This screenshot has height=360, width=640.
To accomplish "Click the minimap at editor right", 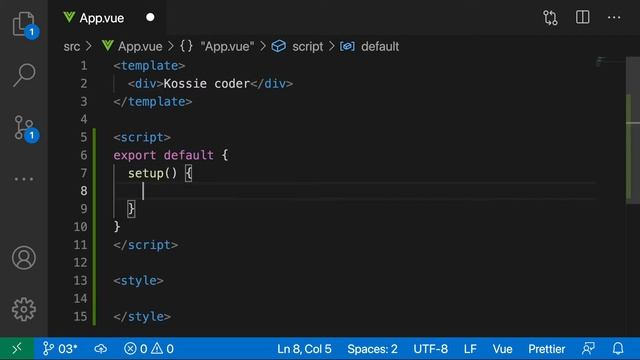I will [x=610, y=62].
